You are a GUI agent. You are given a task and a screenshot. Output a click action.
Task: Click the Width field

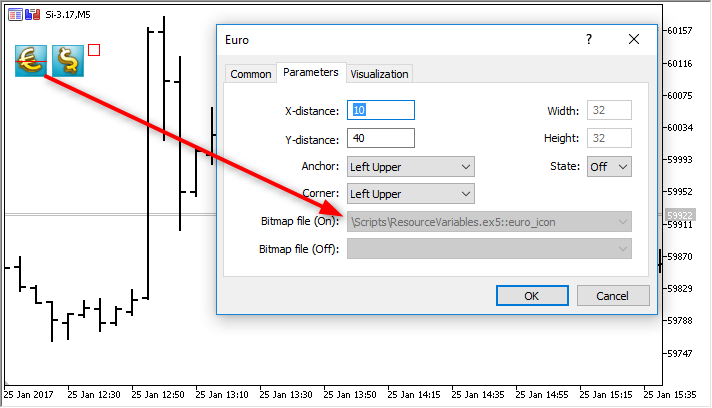(x=609, y=111)
